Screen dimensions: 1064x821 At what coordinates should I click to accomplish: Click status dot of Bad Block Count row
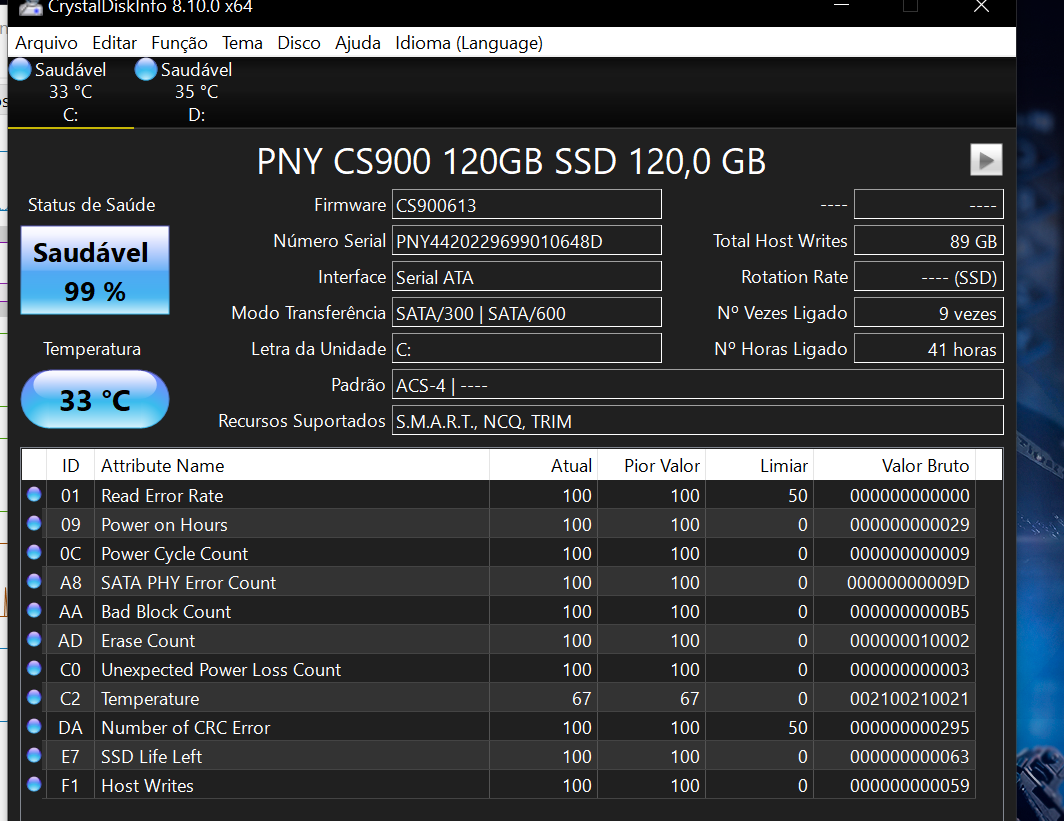[x=34, y=610]
